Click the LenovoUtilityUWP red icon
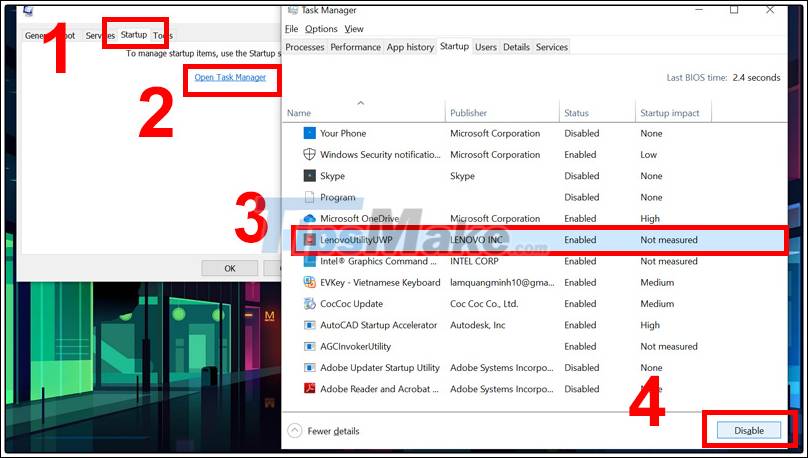Viewport: 808px width, 458px height. [x=309, y=240]
